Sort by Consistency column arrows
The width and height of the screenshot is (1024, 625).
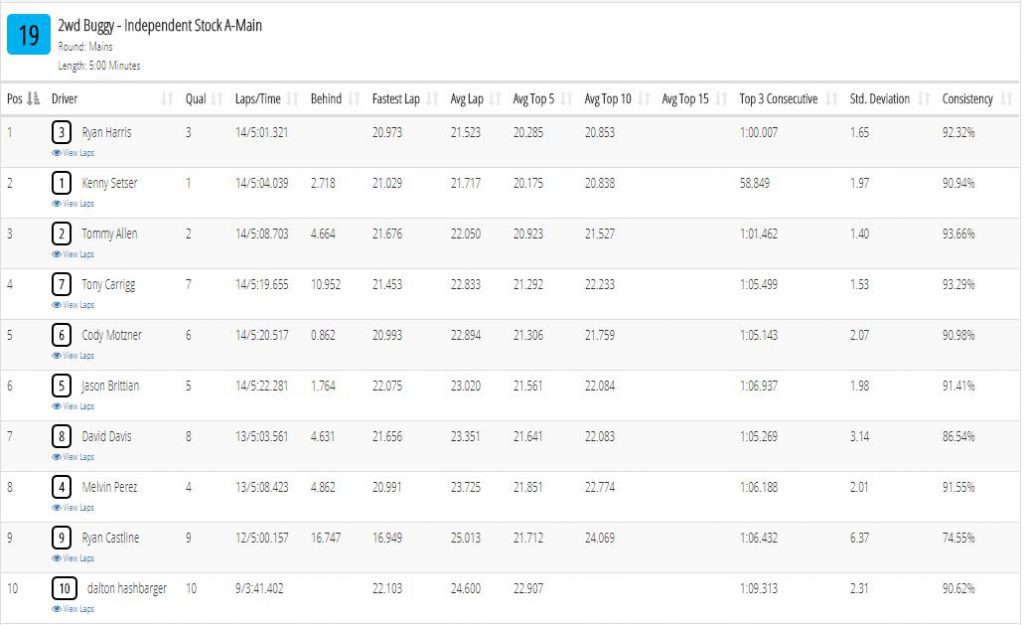click(x=1007, y=99)
